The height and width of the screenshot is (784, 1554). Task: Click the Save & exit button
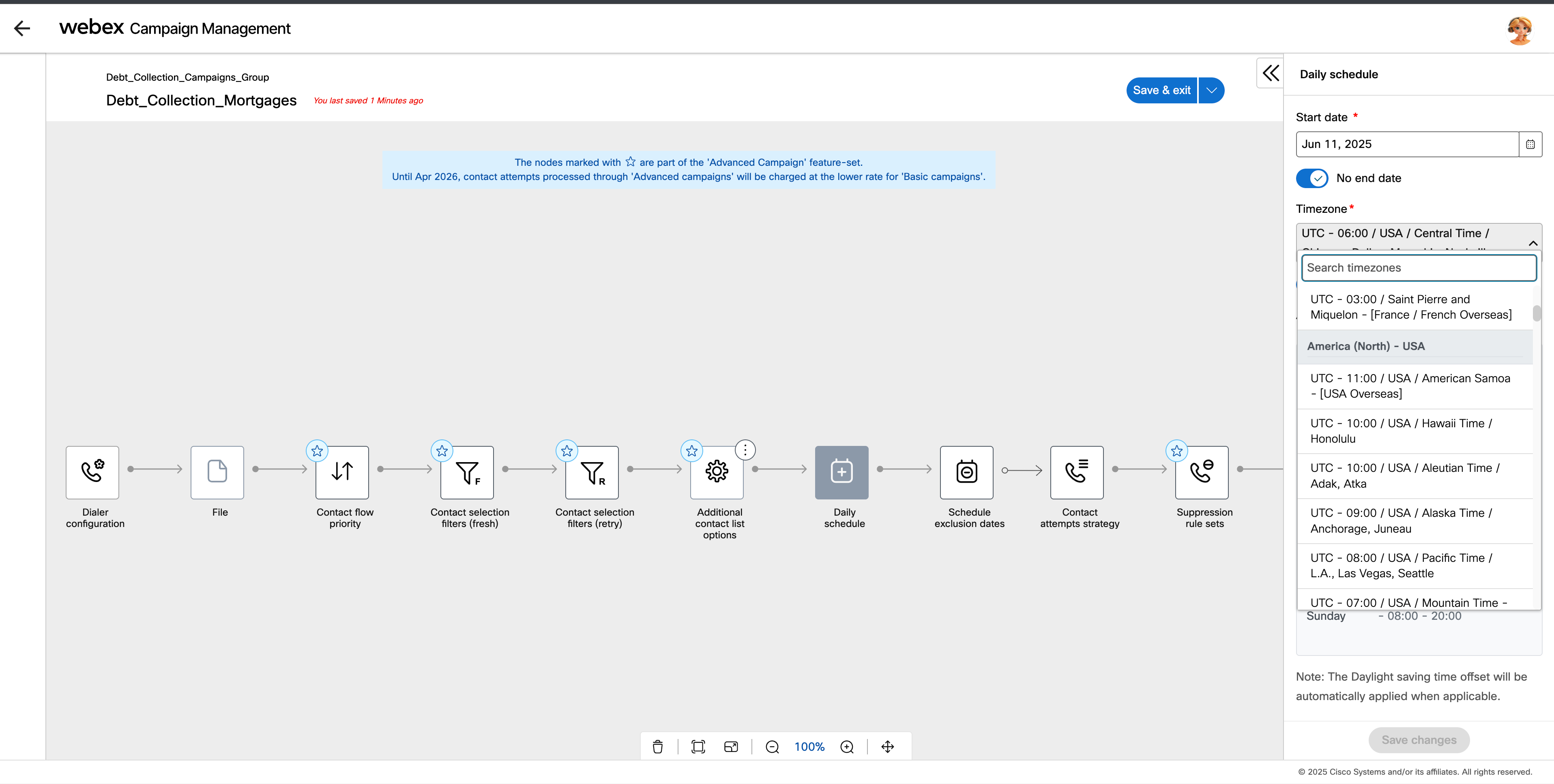(1161, 90)
